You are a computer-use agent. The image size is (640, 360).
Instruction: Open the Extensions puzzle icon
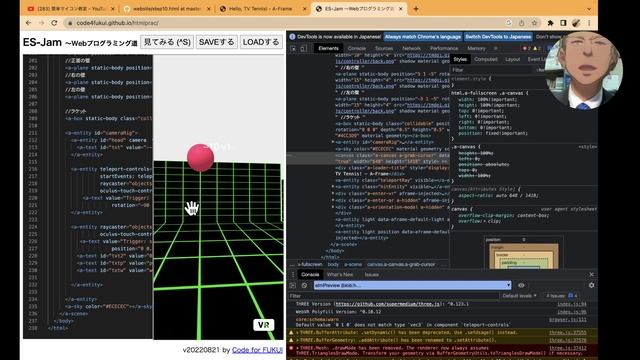[x=550, y=23]
